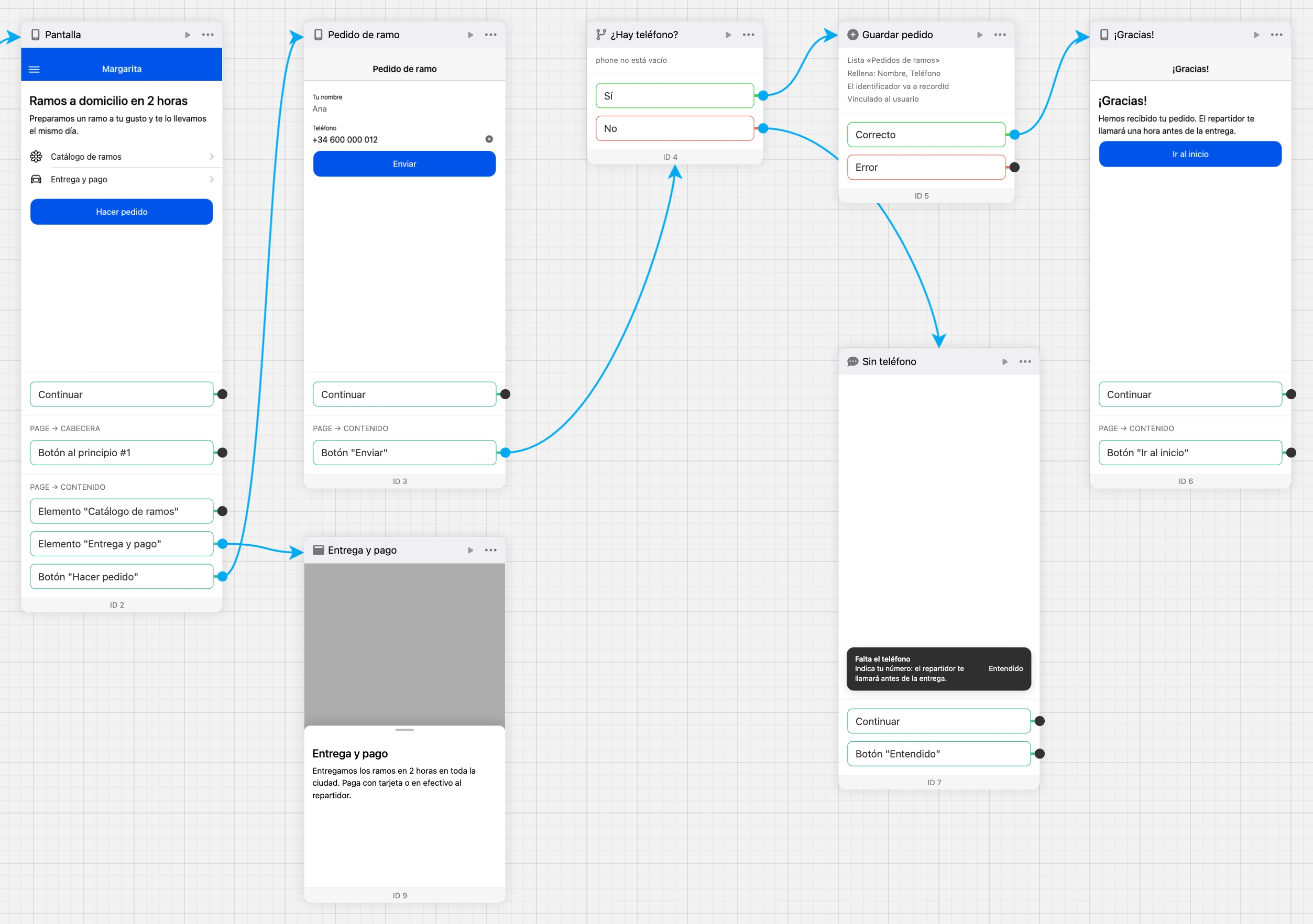Click the Ir al inicio button

(1190, 155)
